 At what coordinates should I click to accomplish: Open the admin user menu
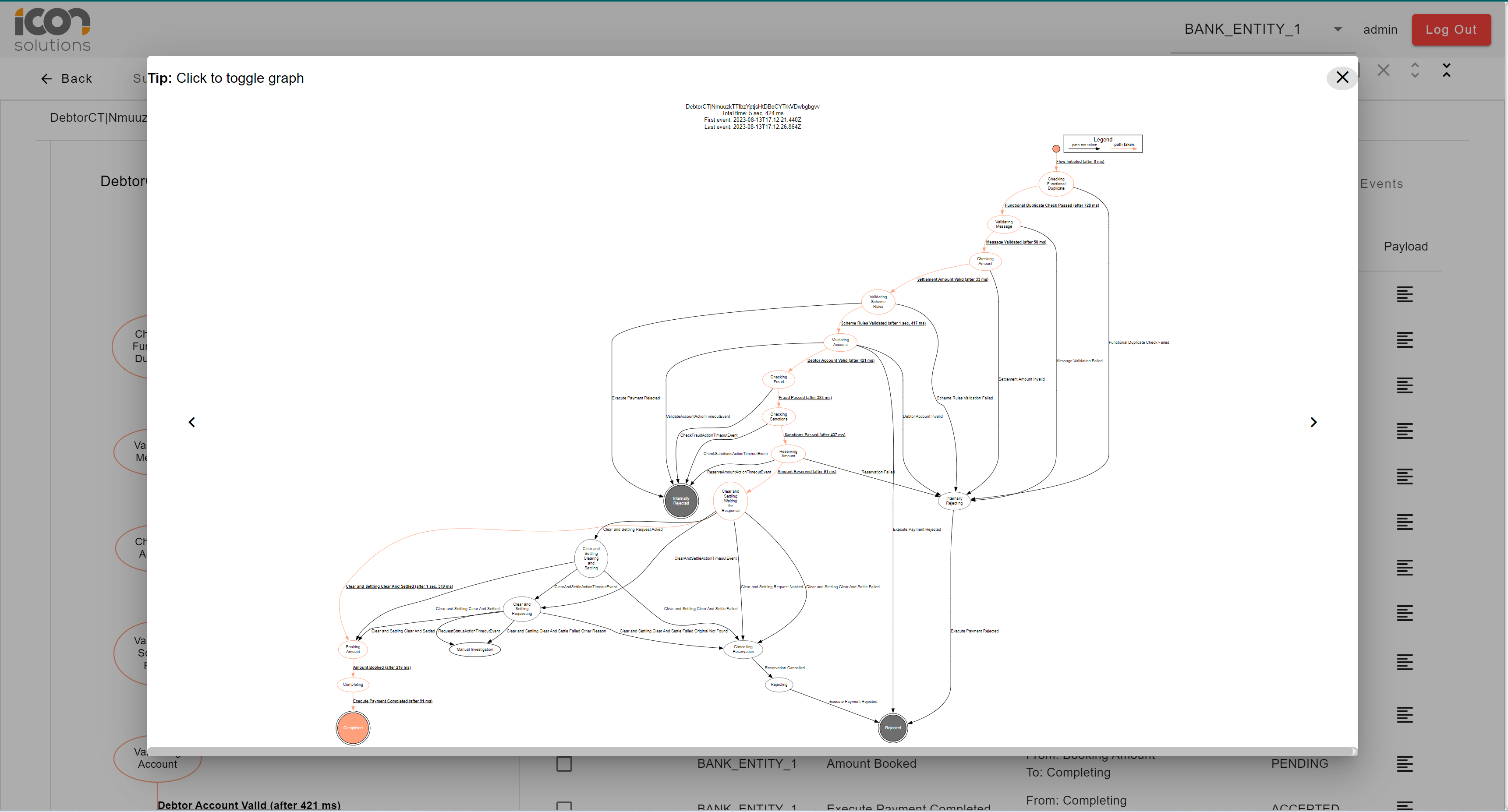click(x=1380, y=29)
